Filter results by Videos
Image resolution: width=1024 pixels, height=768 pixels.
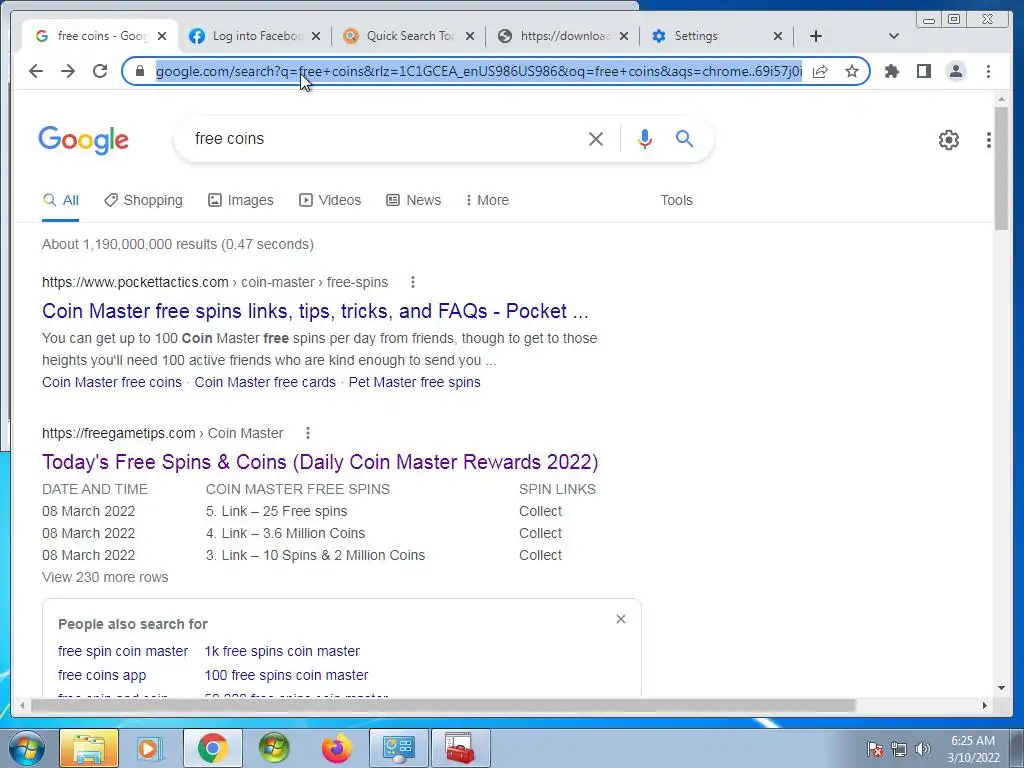pos(330,200)
